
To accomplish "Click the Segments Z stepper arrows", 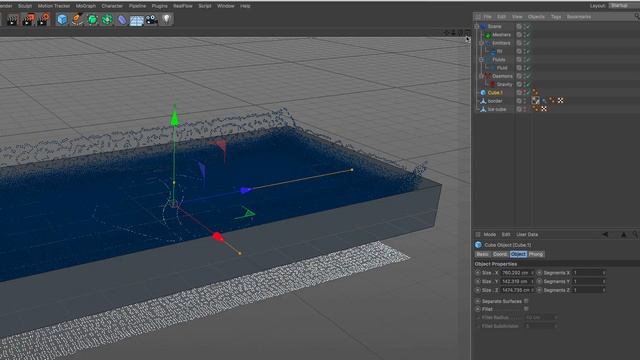I will [604, 290].
